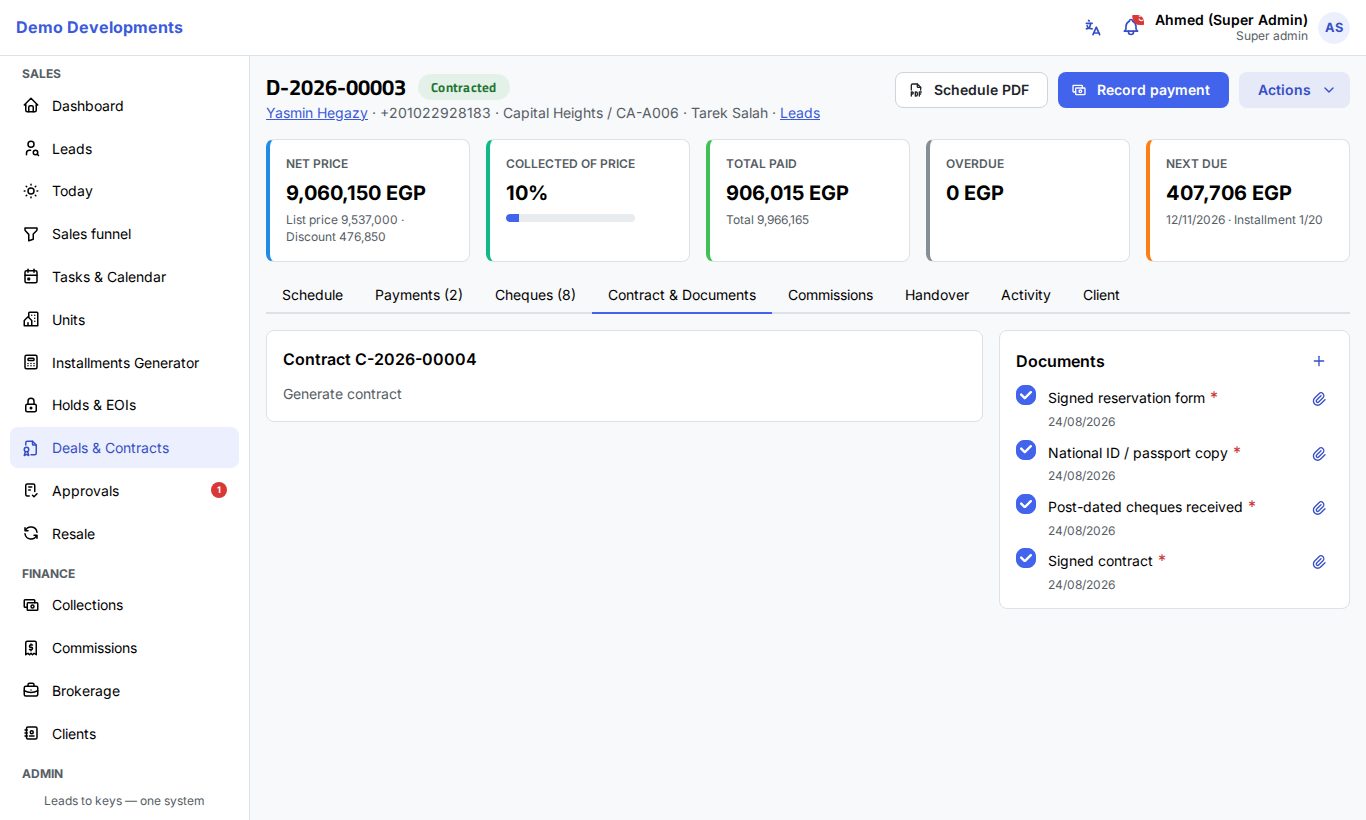Click the Resale refresh icon
1366x820 pixels.
[x=31, y=534]
